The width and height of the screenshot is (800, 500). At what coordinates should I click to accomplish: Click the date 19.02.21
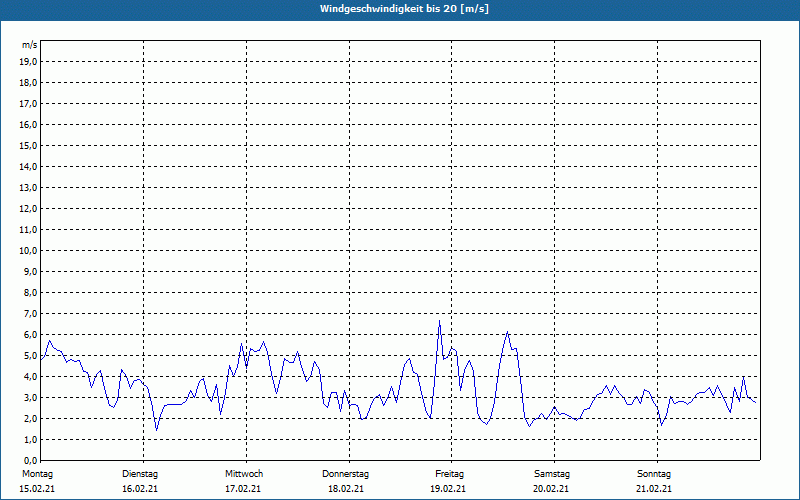click(x=448, y=489)
